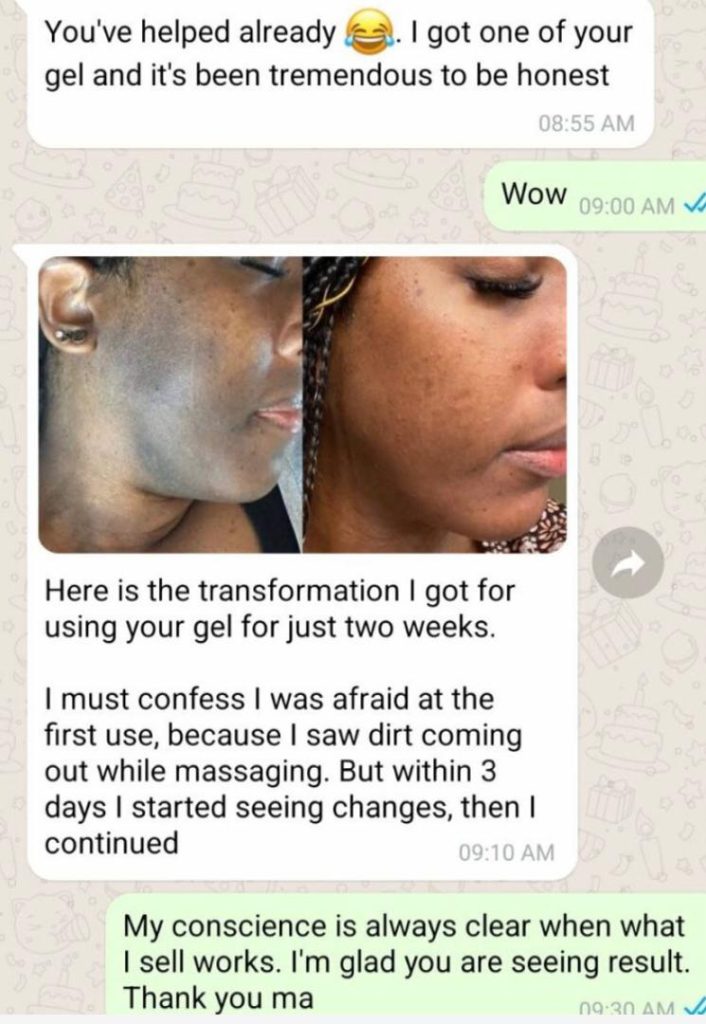The height and width of the screenshot is (1024, 706).
Task: Click the 09:10 AM timestamp
Action: pos(506,852)
